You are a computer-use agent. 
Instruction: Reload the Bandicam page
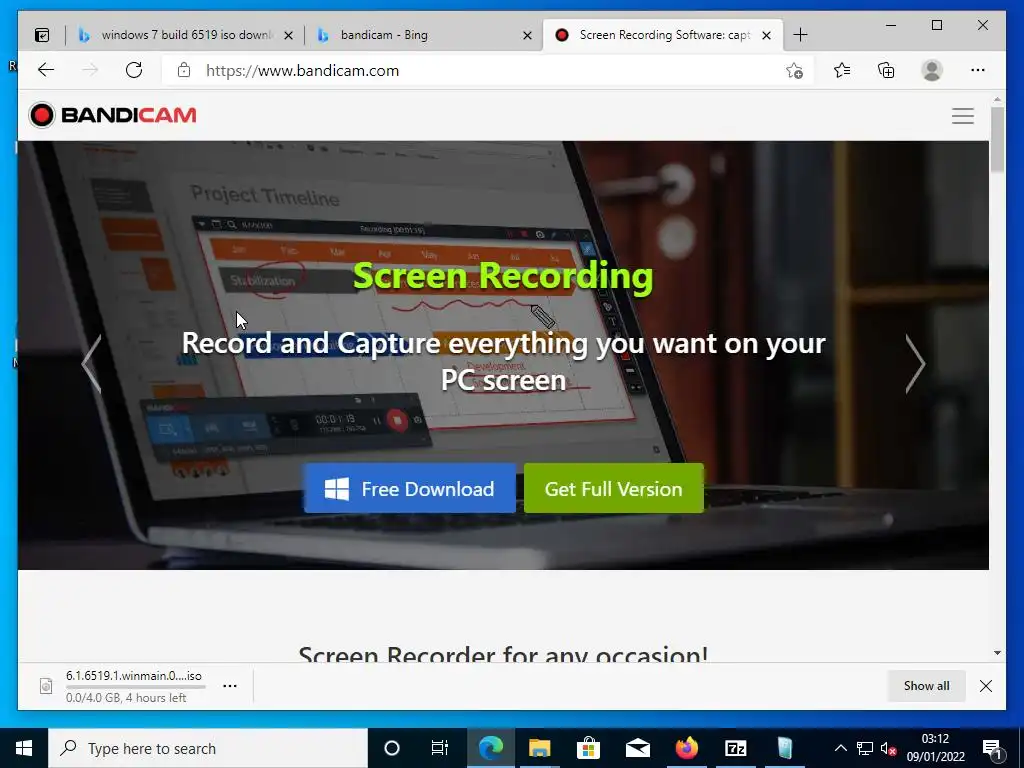coord(134,70)
